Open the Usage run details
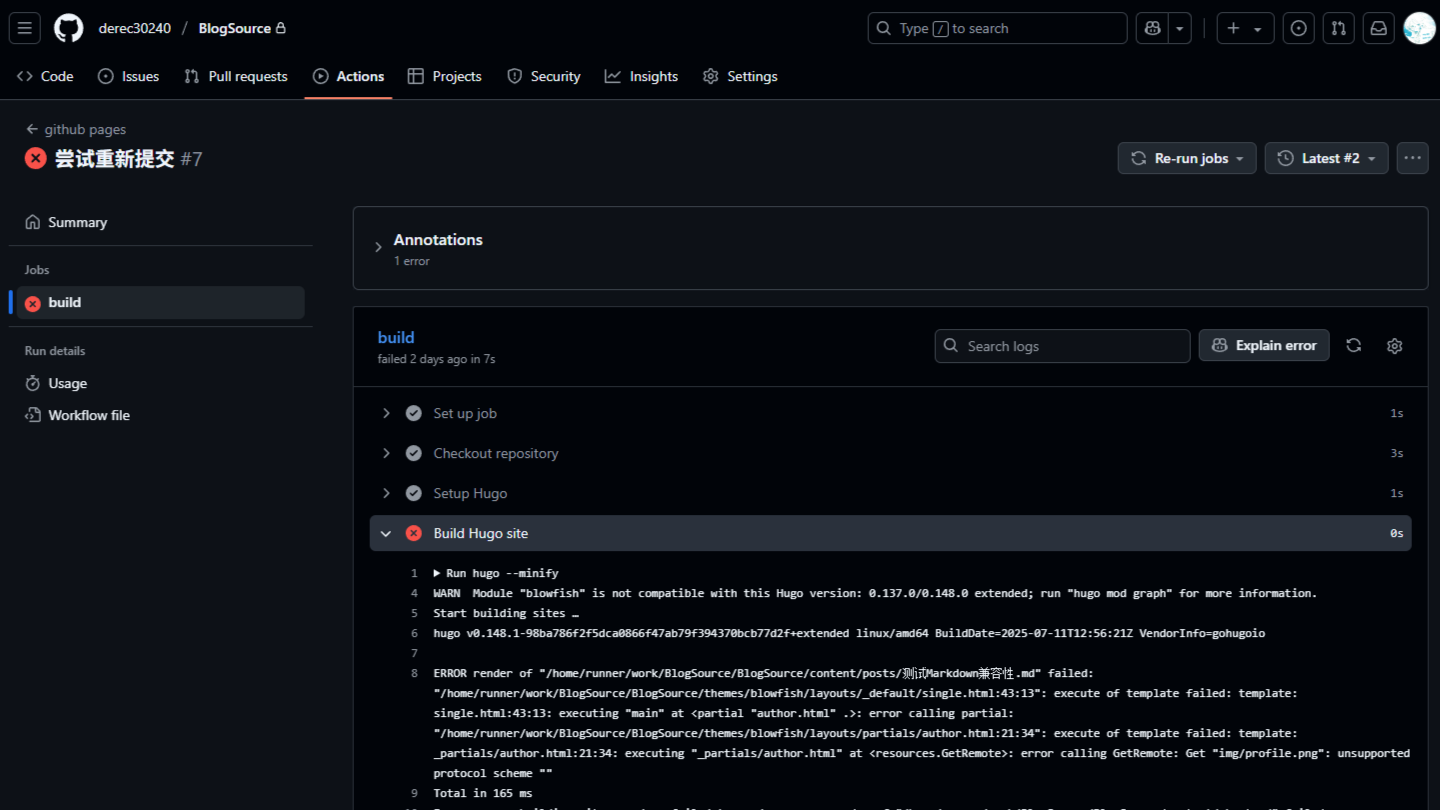 pos(161,383)
